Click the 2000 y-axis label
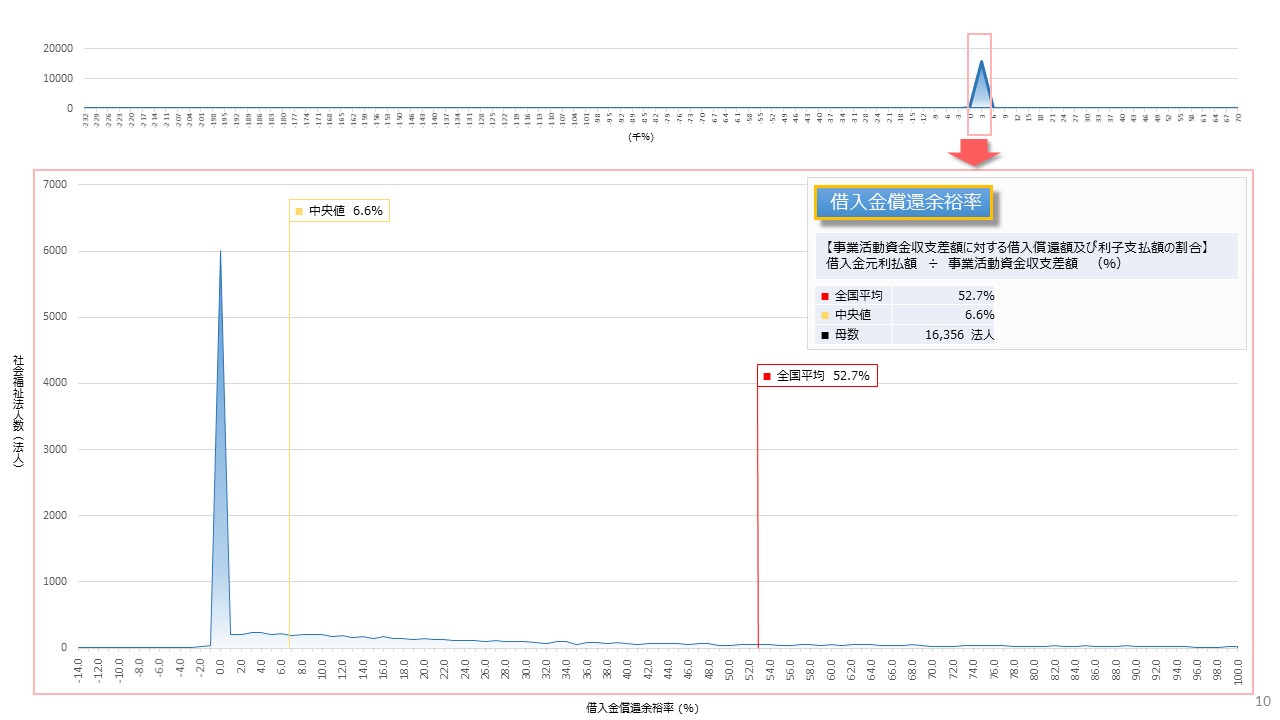Screen dimensions: 1280x720 pyautogui.click(x=54, y=515)
